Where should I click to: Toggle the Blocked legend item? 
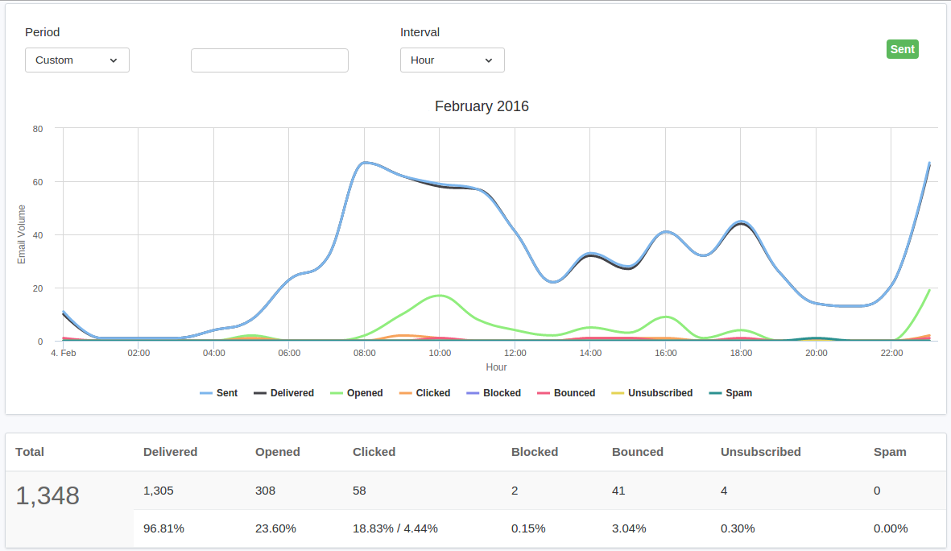click(494, 393)
